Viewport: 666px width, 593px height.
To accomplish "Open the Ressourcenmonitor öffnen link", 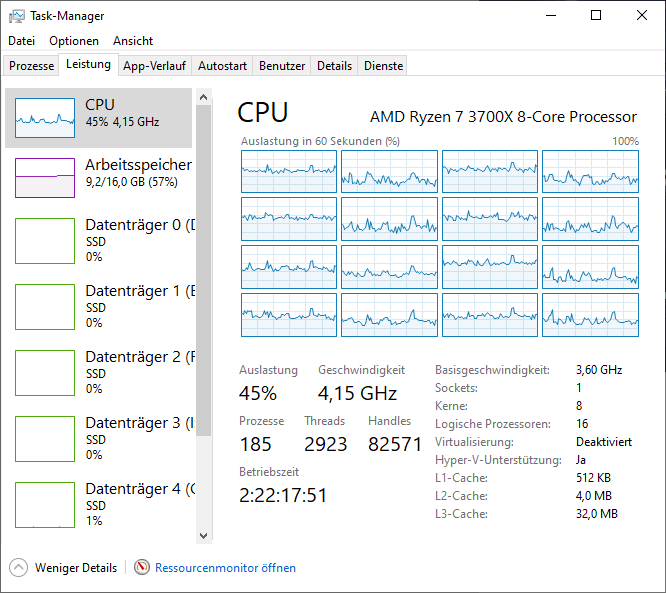I will coord(225,568).
